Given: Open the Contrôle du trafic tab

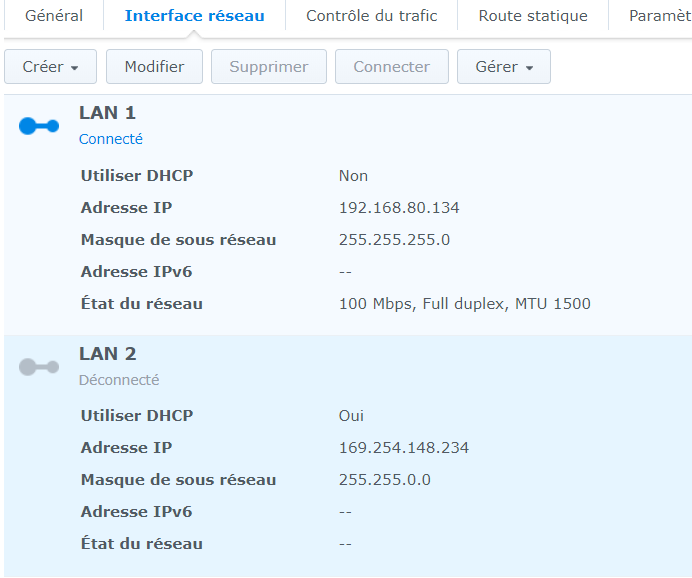Looking at the screenshot, I should point(371,16).
